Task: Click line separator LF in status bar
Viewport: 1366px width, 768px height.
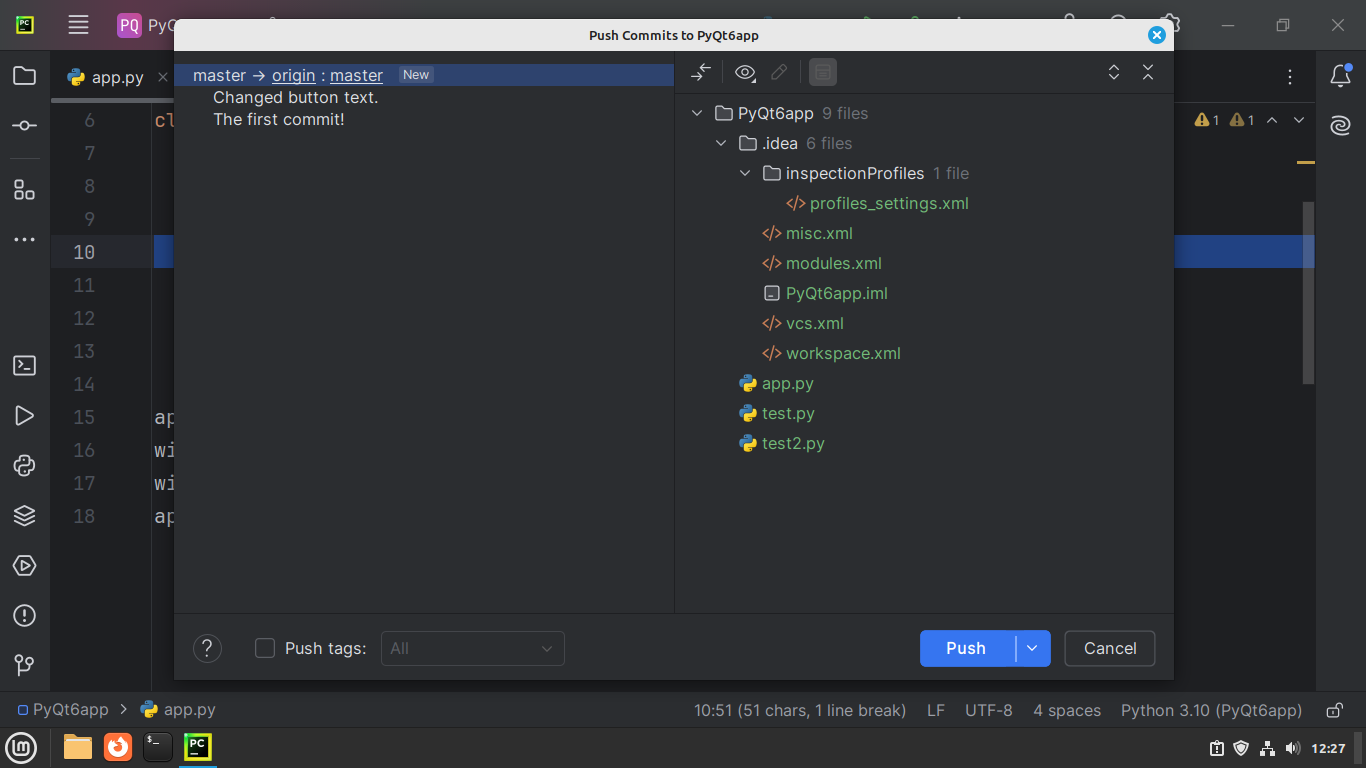Action: (935, 710)
